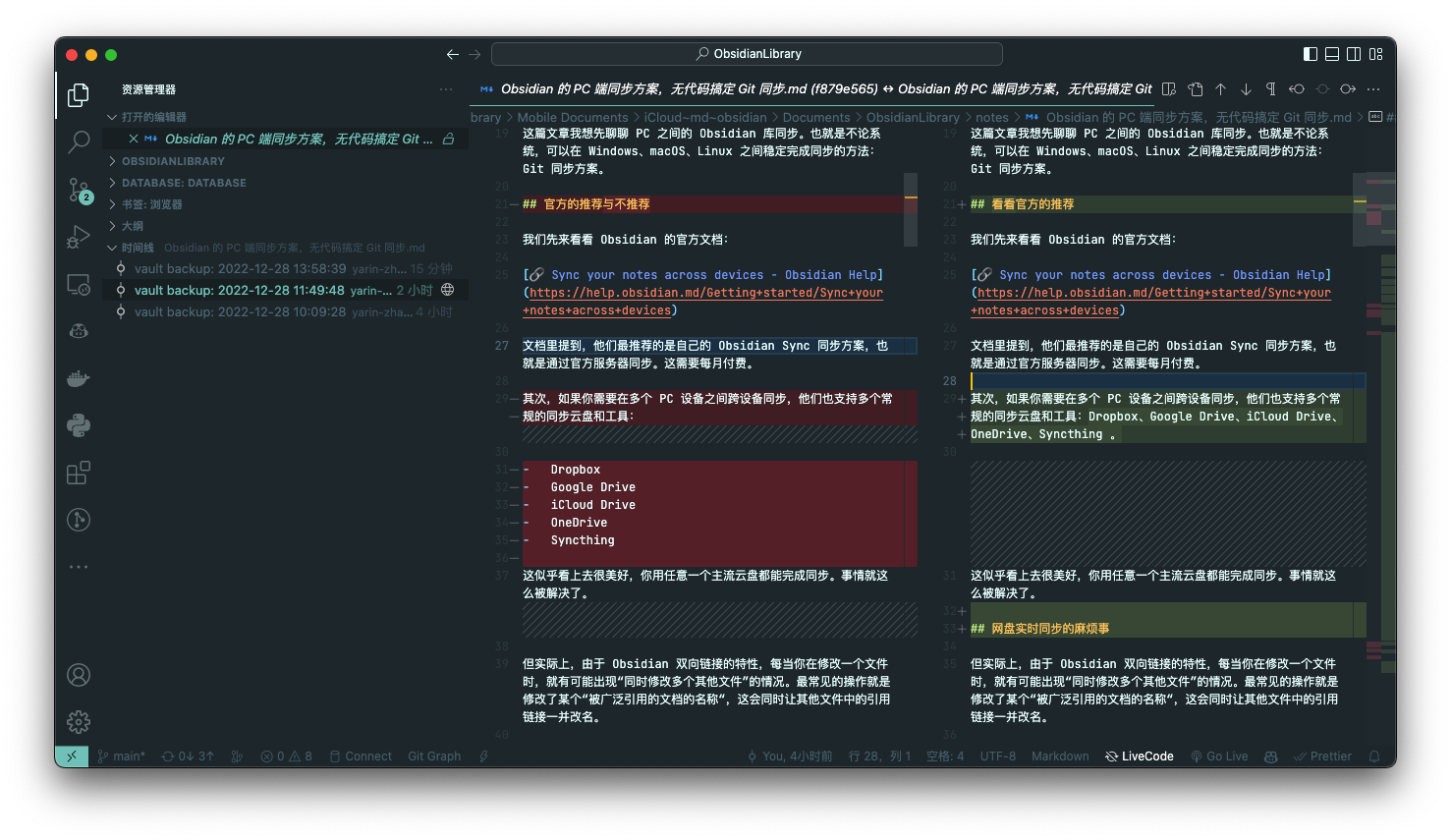The image size is (1451, 840).
Task: Click the open file icon in editor toolbar
Action: [1196, 88]
